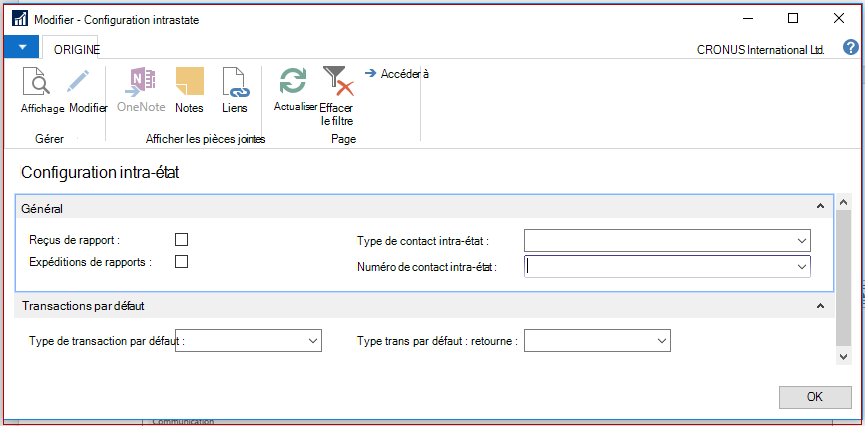The image size is (865, 426).
Task: Enable the Reçus de rapport checkbox
Action: [x=181, y=239]
